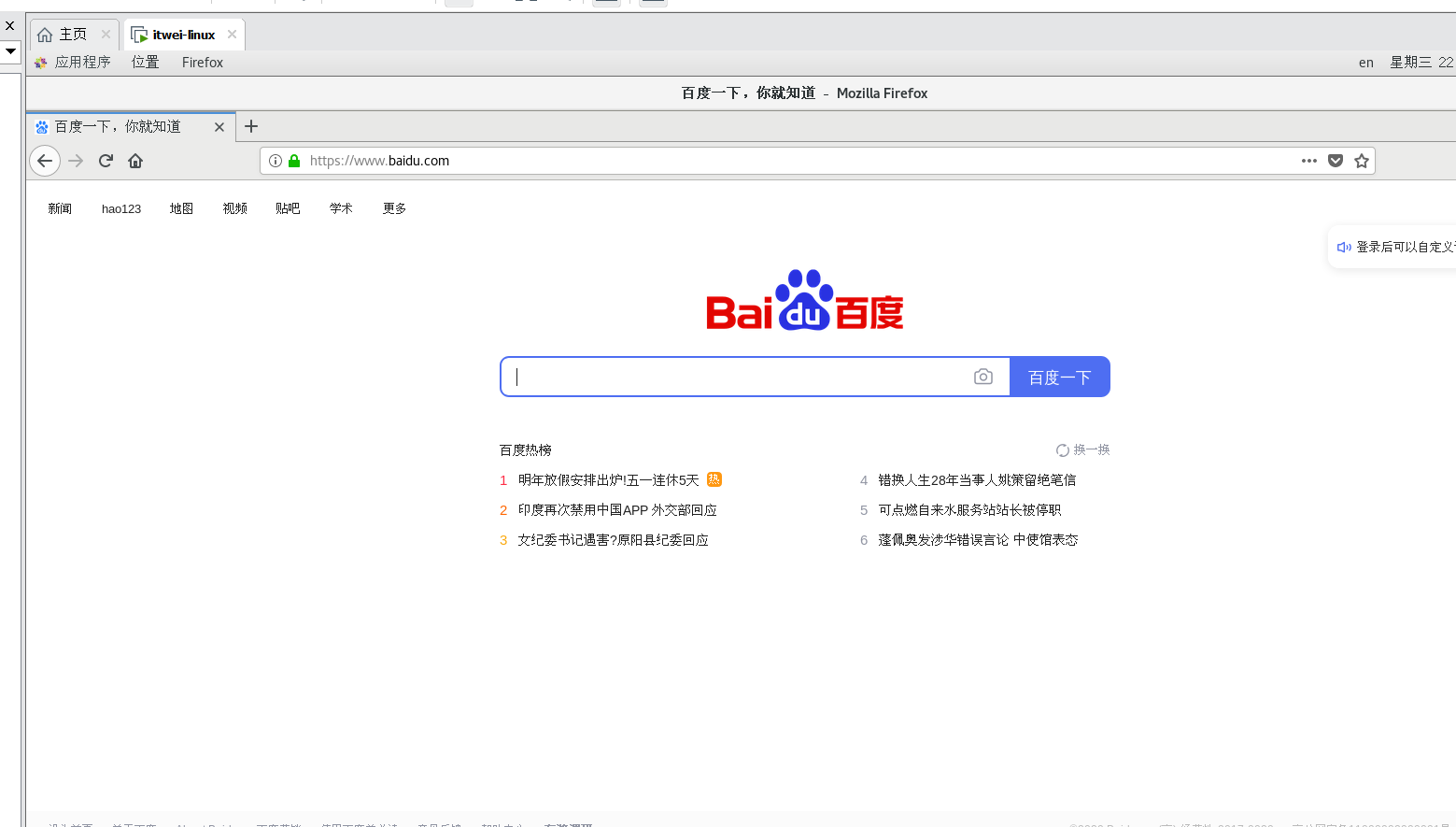
Task: Open hot item 可点燃自来水服务站站长被停职
Action: (969, 509)
